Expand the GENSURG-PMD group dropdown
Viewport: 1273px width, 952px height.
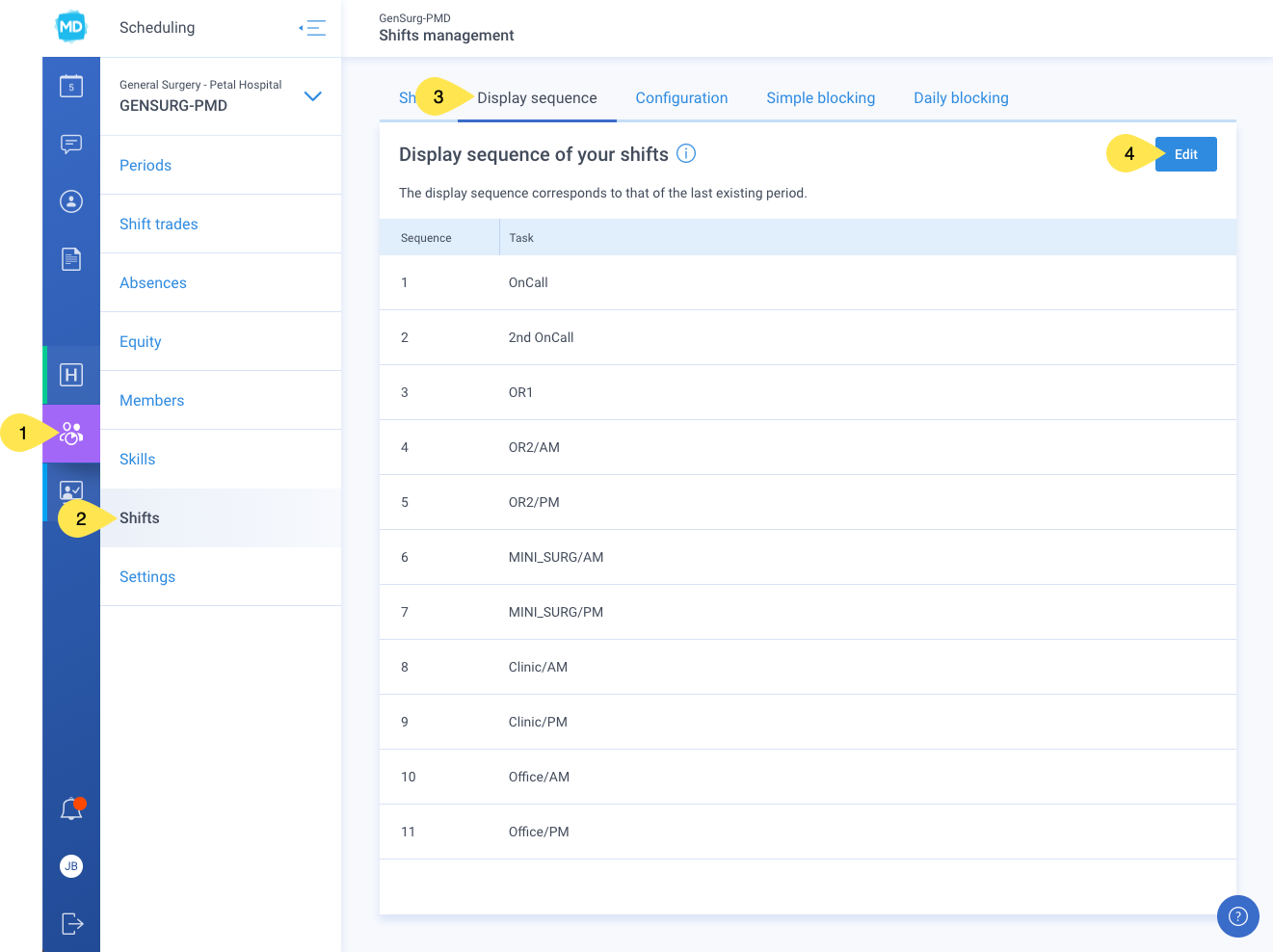(x=313, y=96)
